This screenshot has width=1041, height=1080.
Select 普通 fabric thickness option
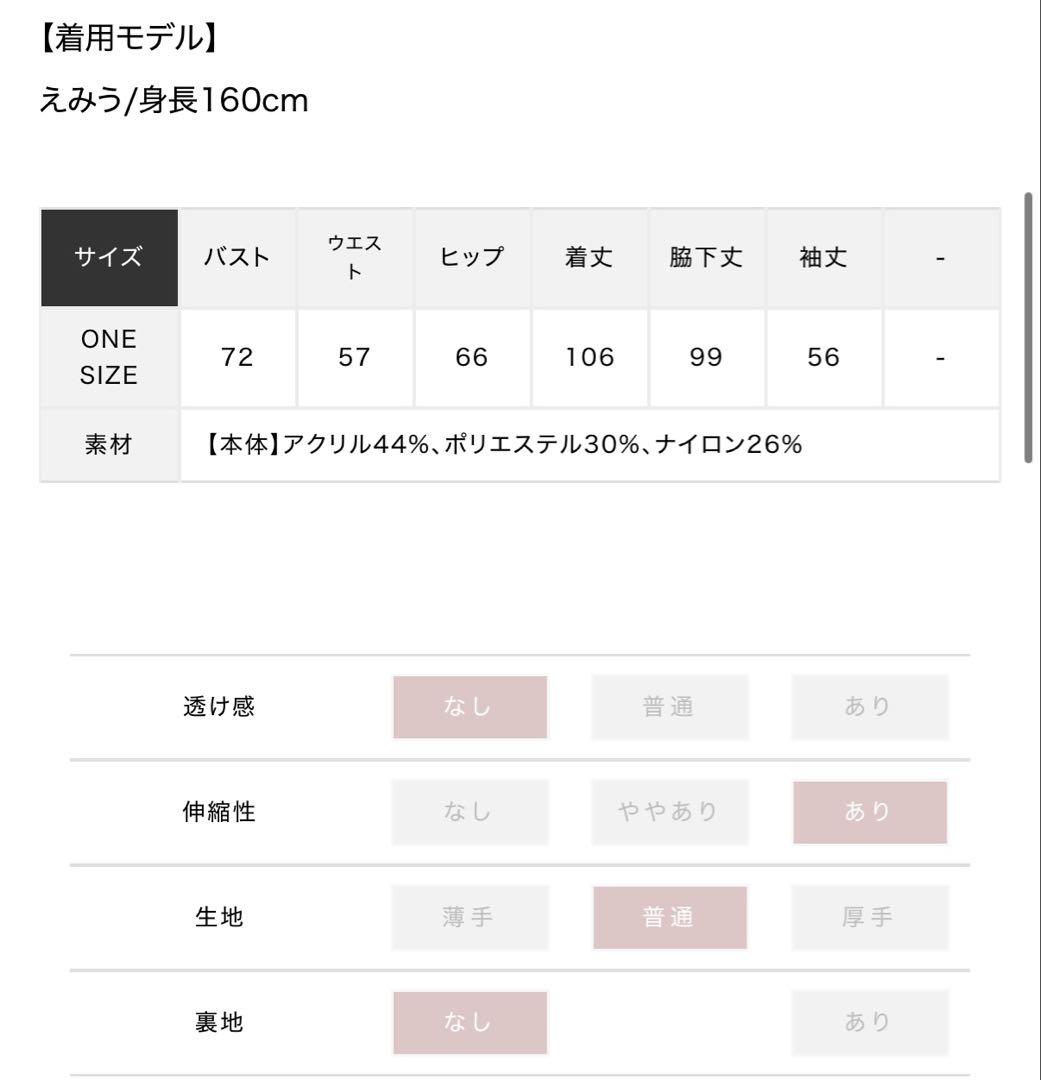[670, 917]
